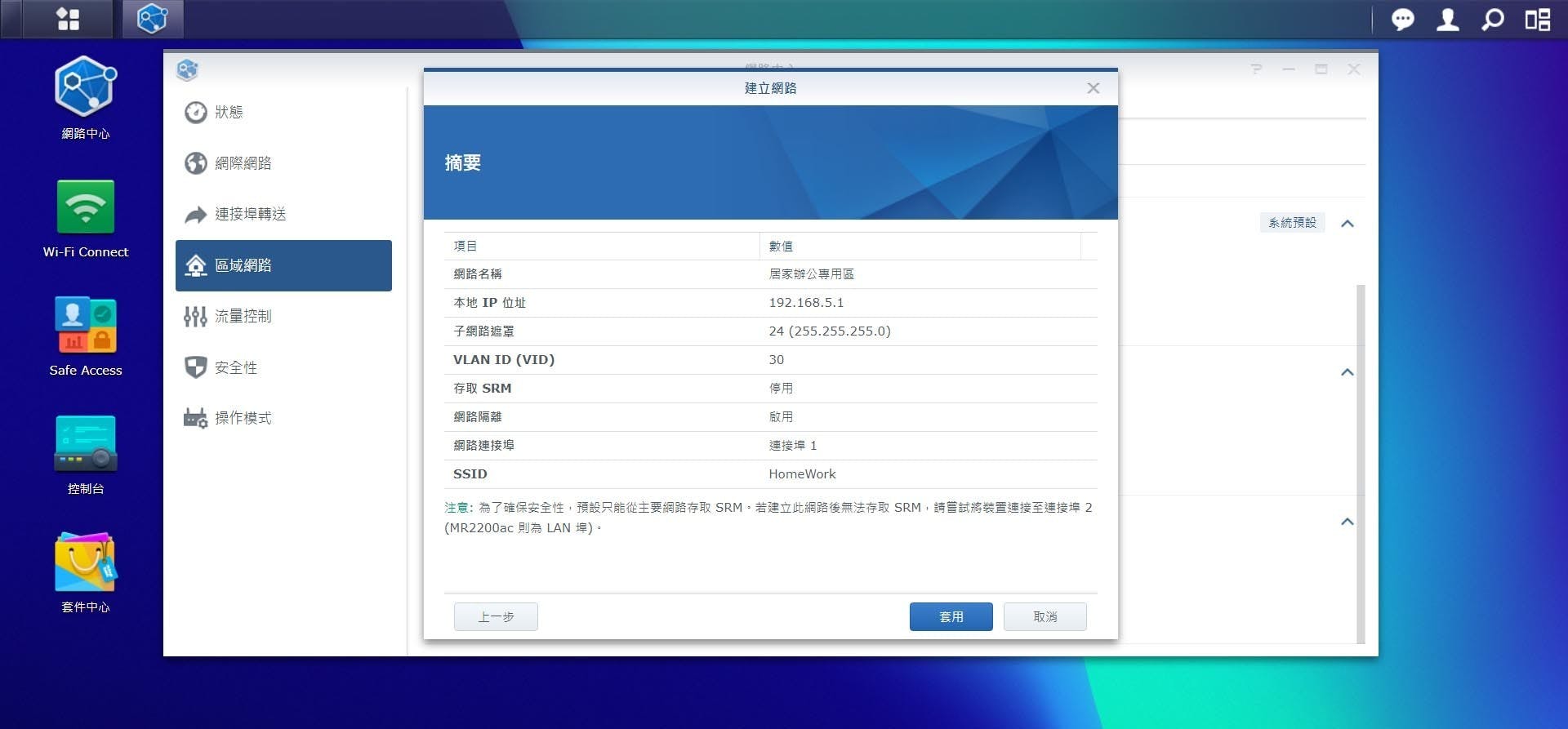Click the SSID row label
Viewport: 1568px width, 729px height.
coord(470,474)
